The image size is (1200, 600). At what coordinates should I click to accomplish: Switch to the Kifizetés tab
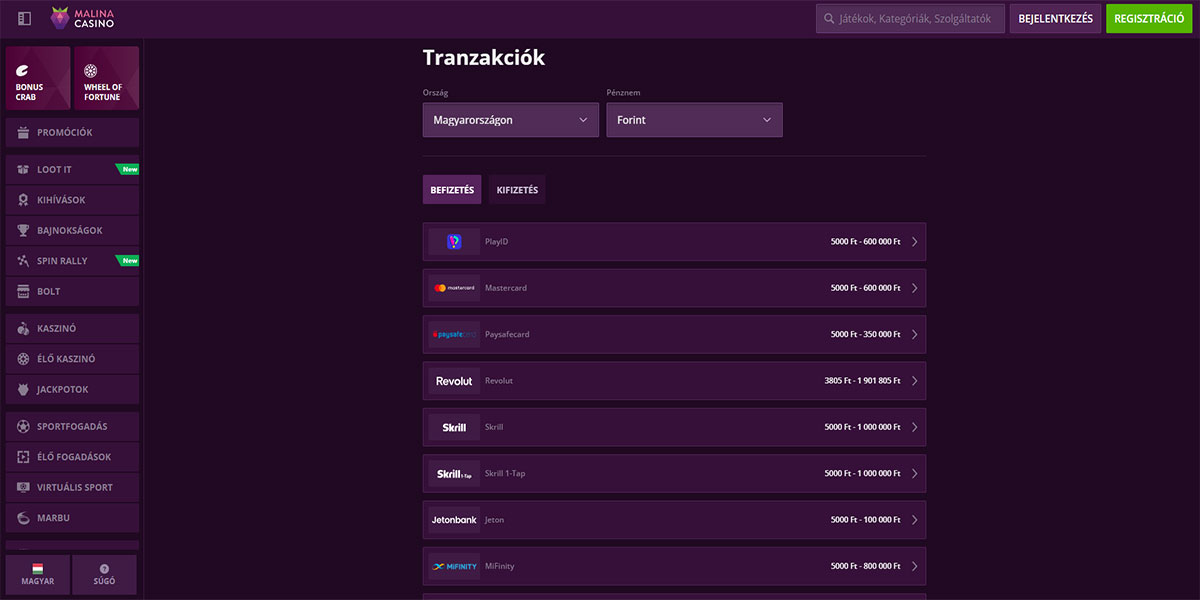coord(517,190)
